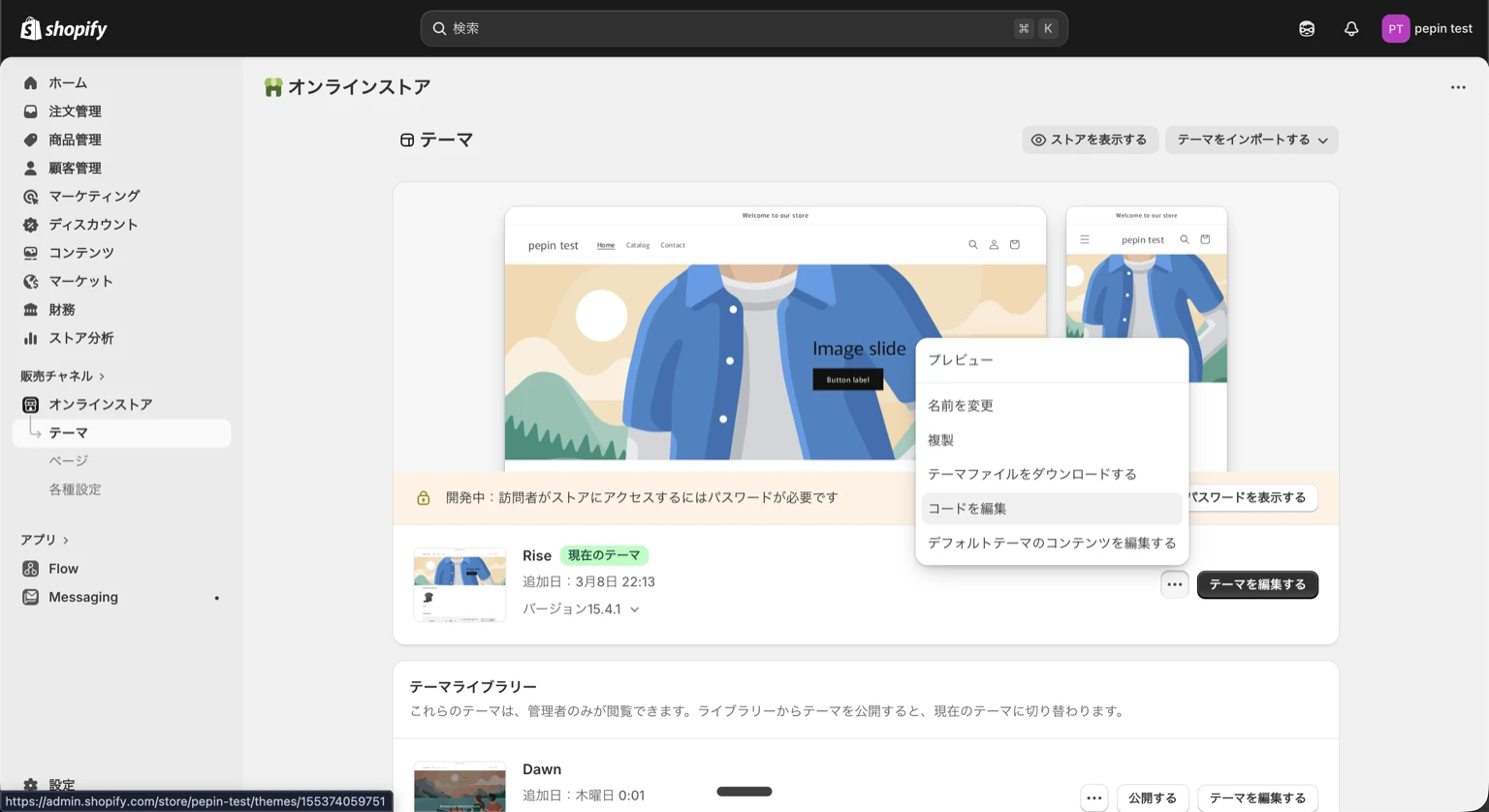Open the Flow app icon

coord(30,569)
